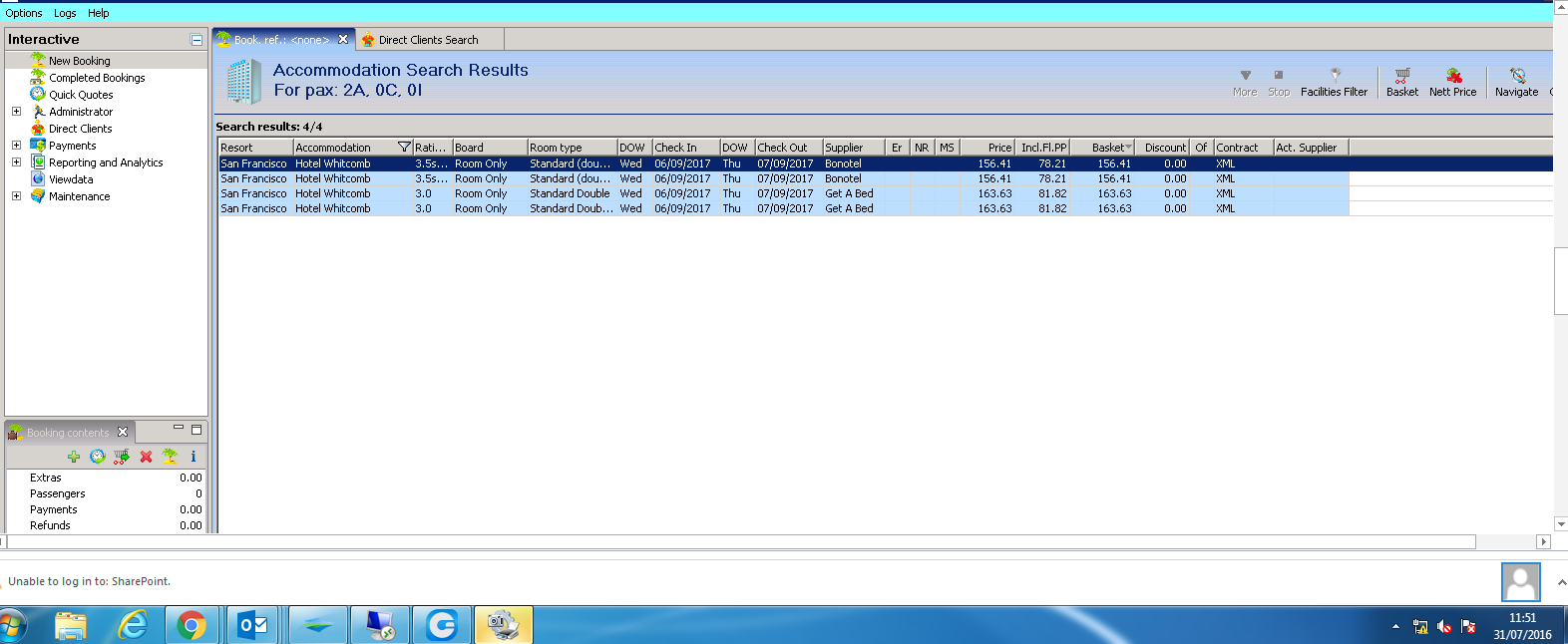The width and height of the screenshot is (1568, 644).
Task: Sort by the Supplier column header
Action: pyautogui.click(x=853, y=148)
